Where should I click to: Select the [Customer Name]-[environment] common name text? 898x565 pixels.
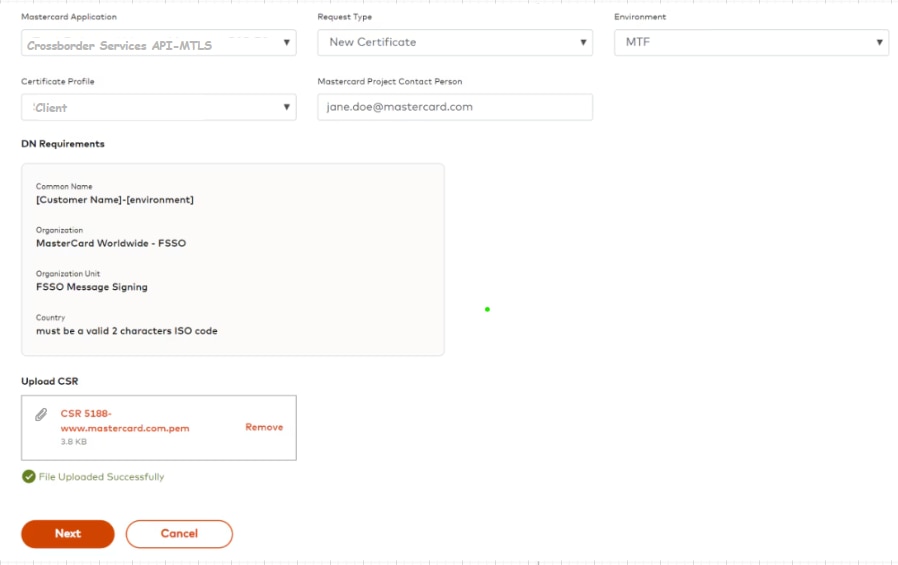pyautogui.click(x=114, y=200)
